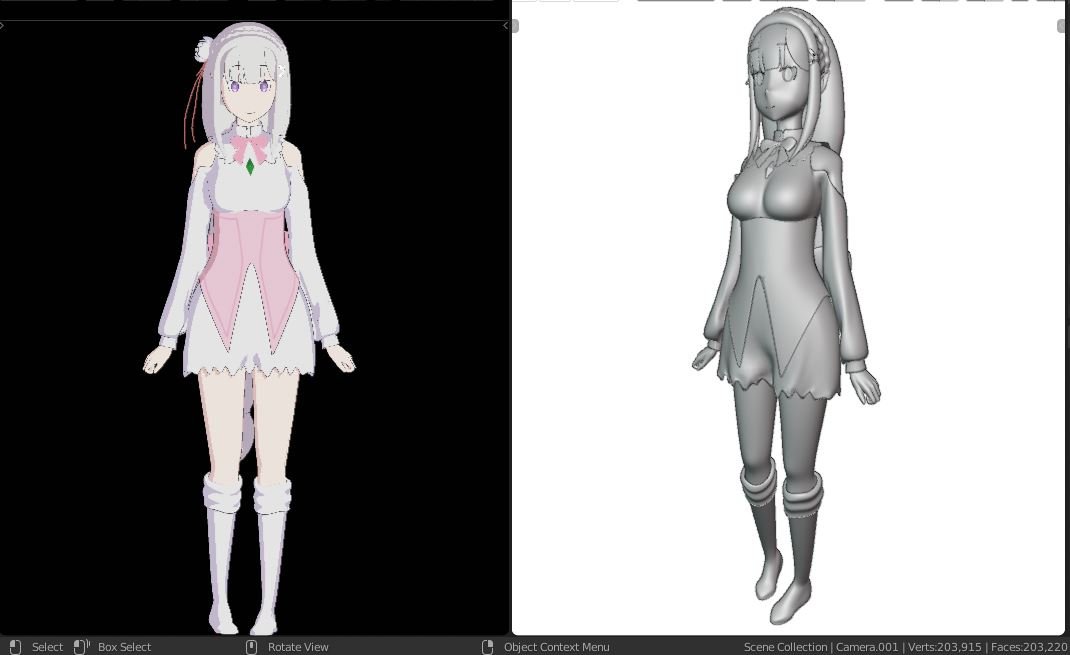Click the colored character in the left viewport
1070x655 pixels.
pyautogui.click(x=250, y=328)
